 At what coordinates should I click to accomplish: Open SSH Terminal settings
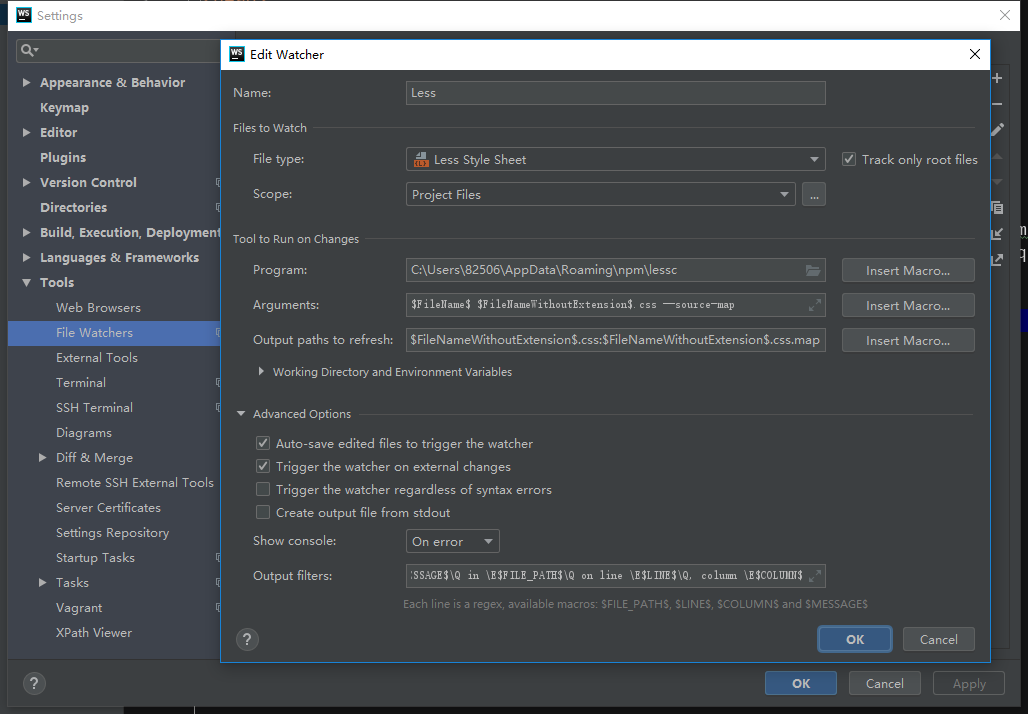click(94, 407)
